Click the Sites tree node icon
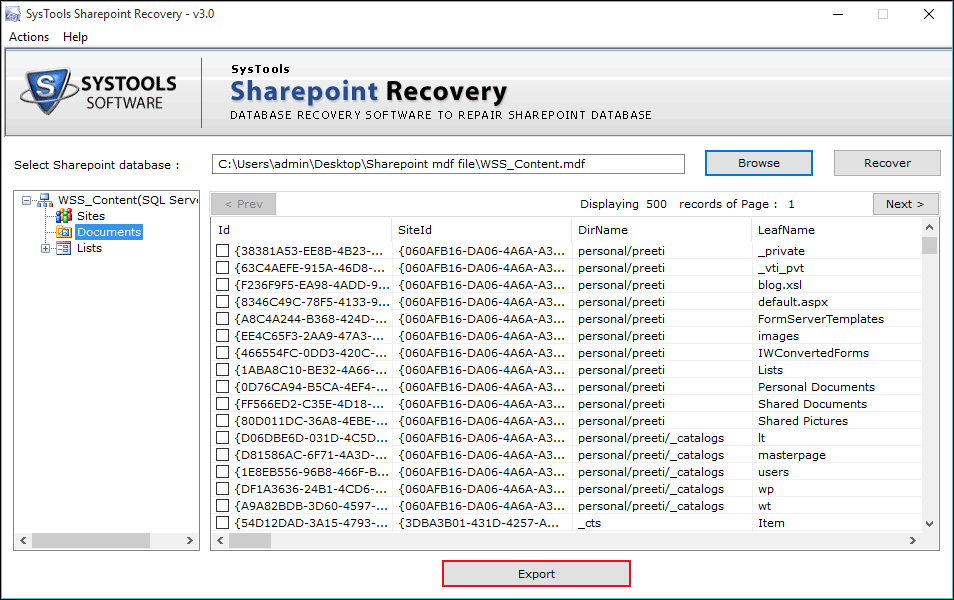Screen dimensions: 954x600 [64, 216]
